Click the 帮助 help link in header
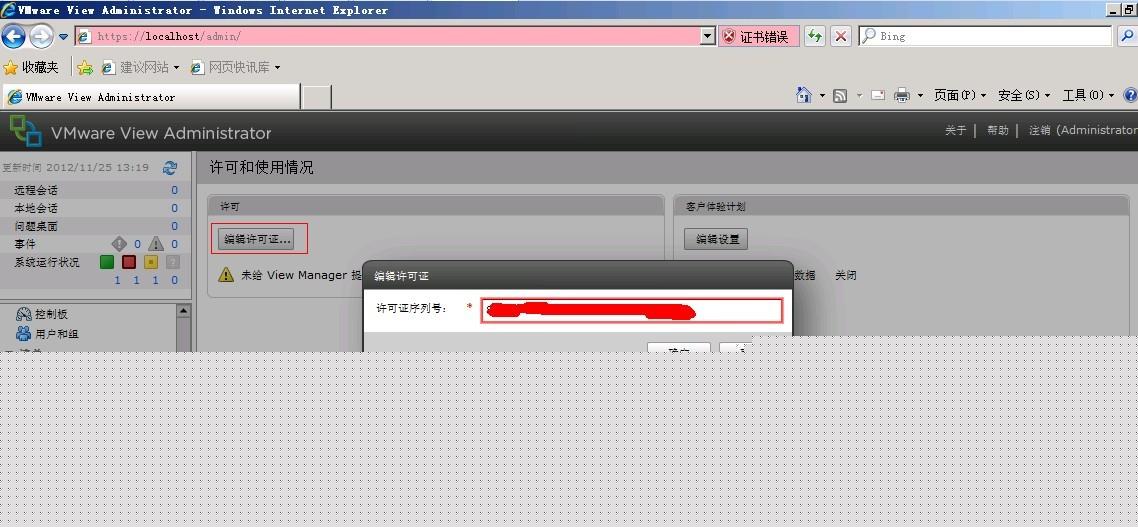 [x=998, y=131]
